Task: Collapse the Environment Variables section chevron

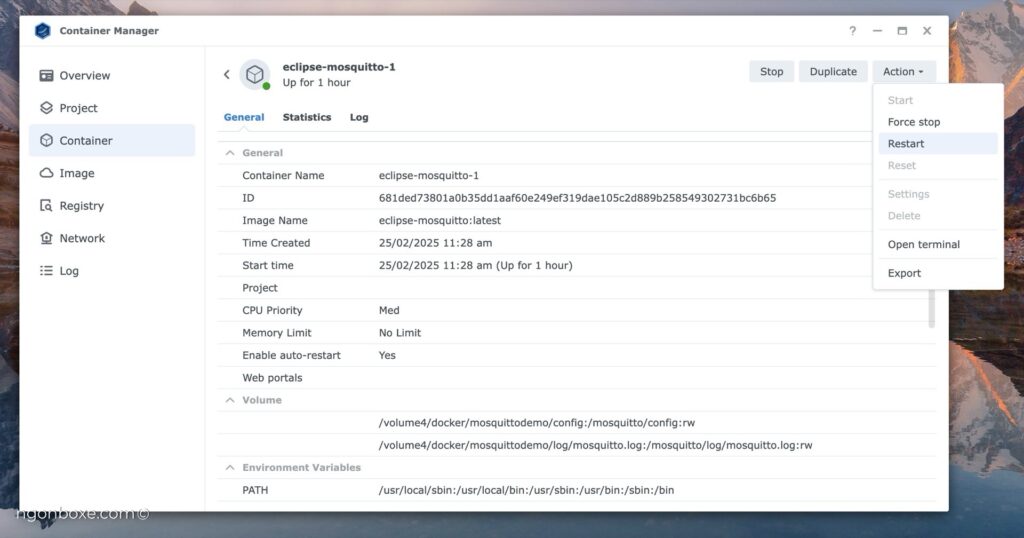Action: 230,467
